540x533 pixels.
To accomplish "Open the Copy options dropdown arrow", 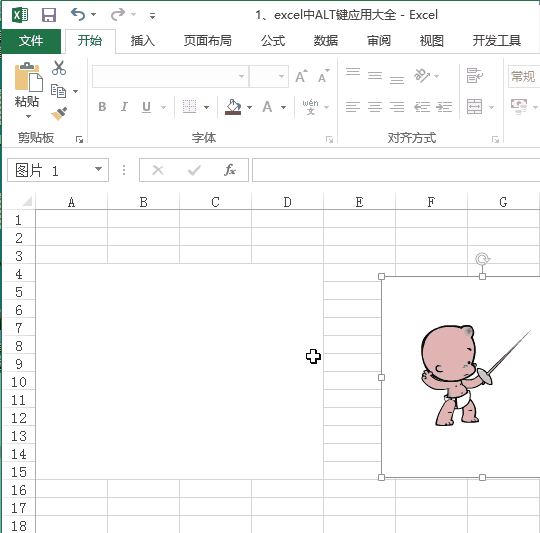I will (75, 91).
